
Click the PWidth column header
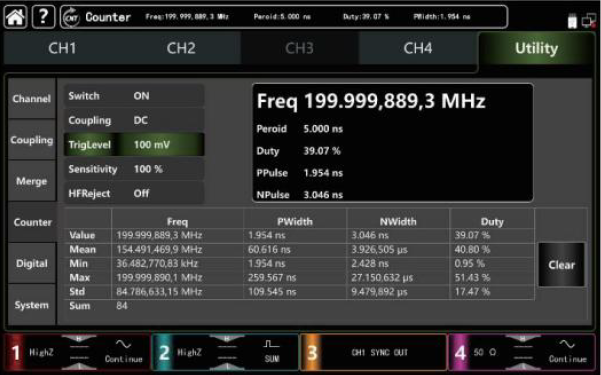[x=295, y=222]
